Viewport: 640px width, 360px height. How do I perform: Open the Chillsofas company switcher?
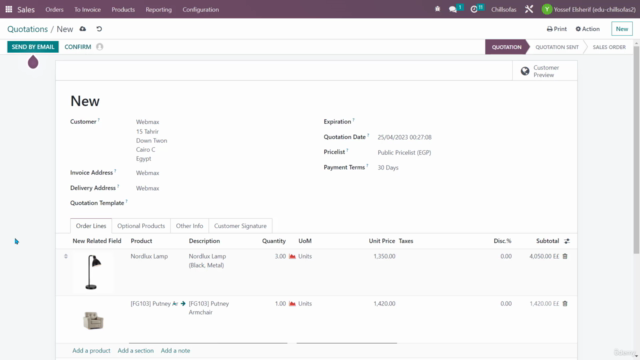pos(504,9)
